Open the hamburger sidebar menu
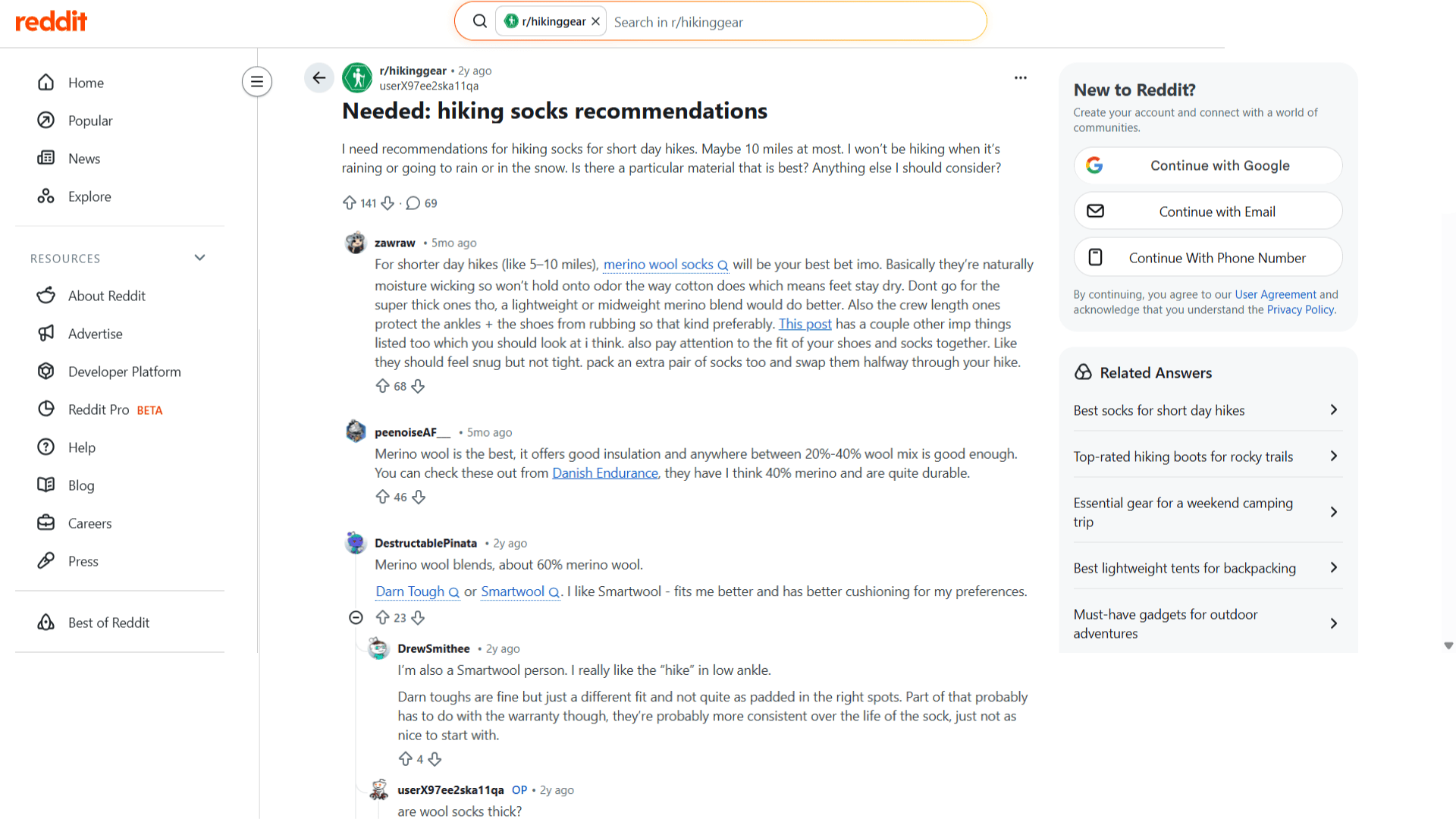The height and width of the screenshot is (819, 1456). pyautogui.click(x=257, y=81)
